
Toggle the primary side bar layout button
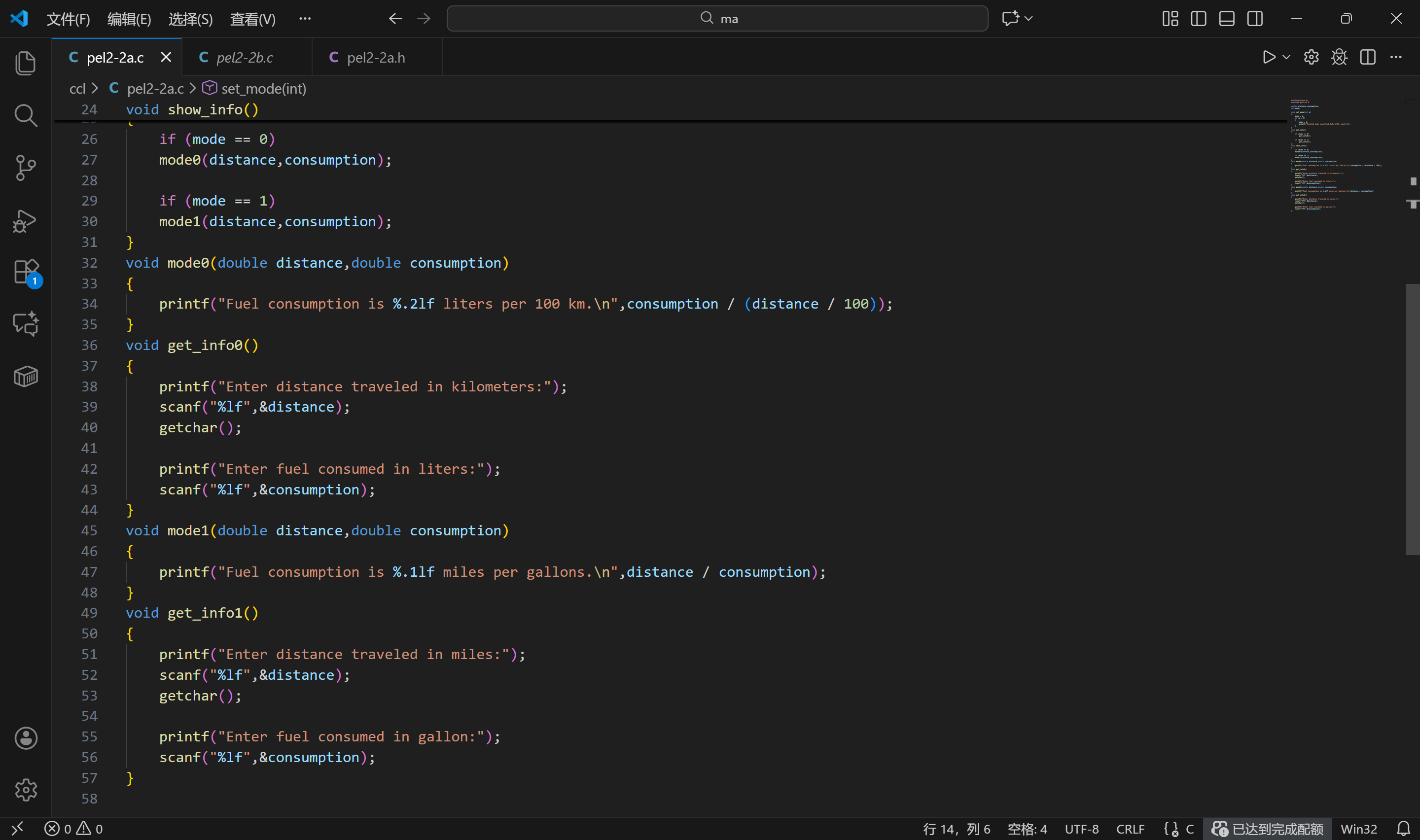click(1198, 19)
